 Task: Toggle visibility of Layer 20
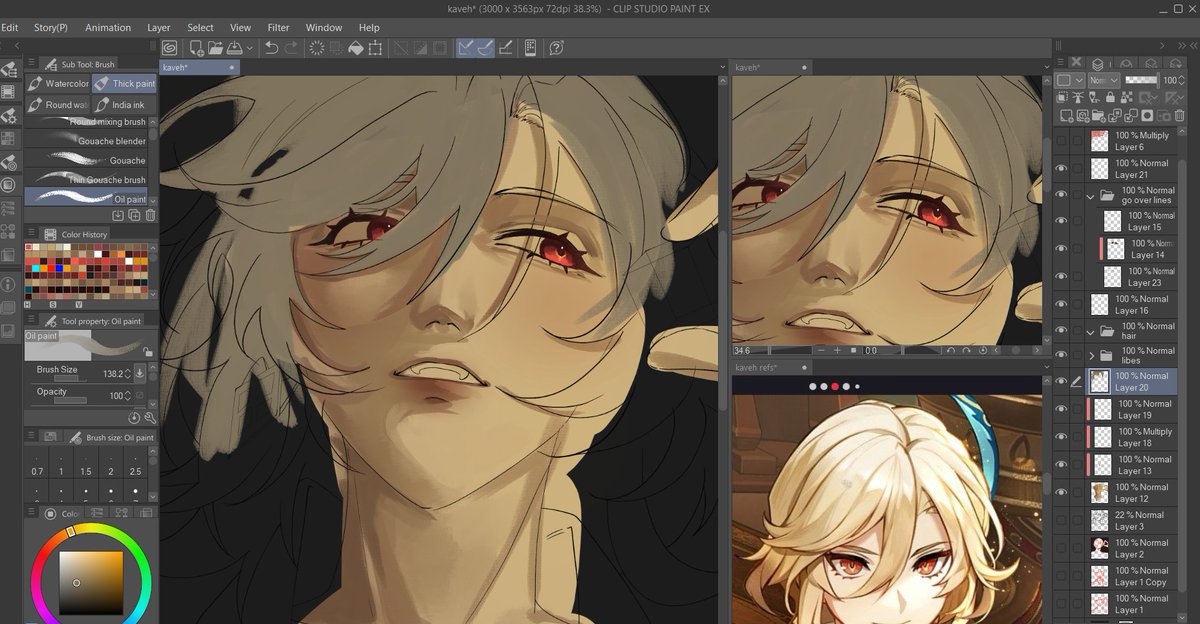[x=1061, y=381]
